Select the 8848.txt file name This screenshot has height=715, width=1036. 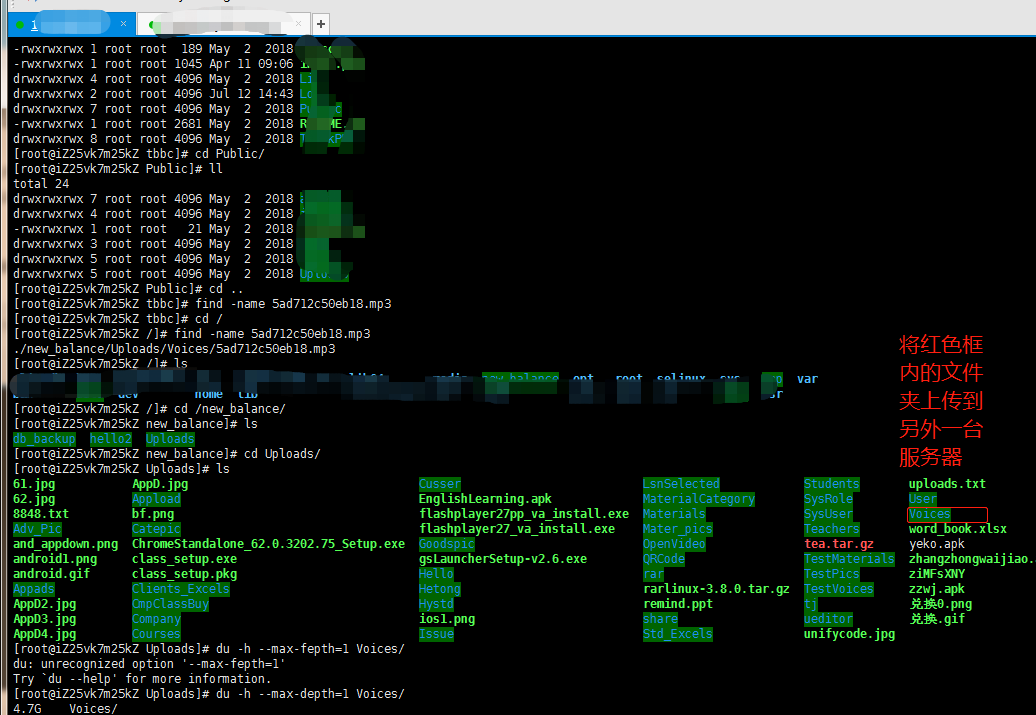(41, 513)
